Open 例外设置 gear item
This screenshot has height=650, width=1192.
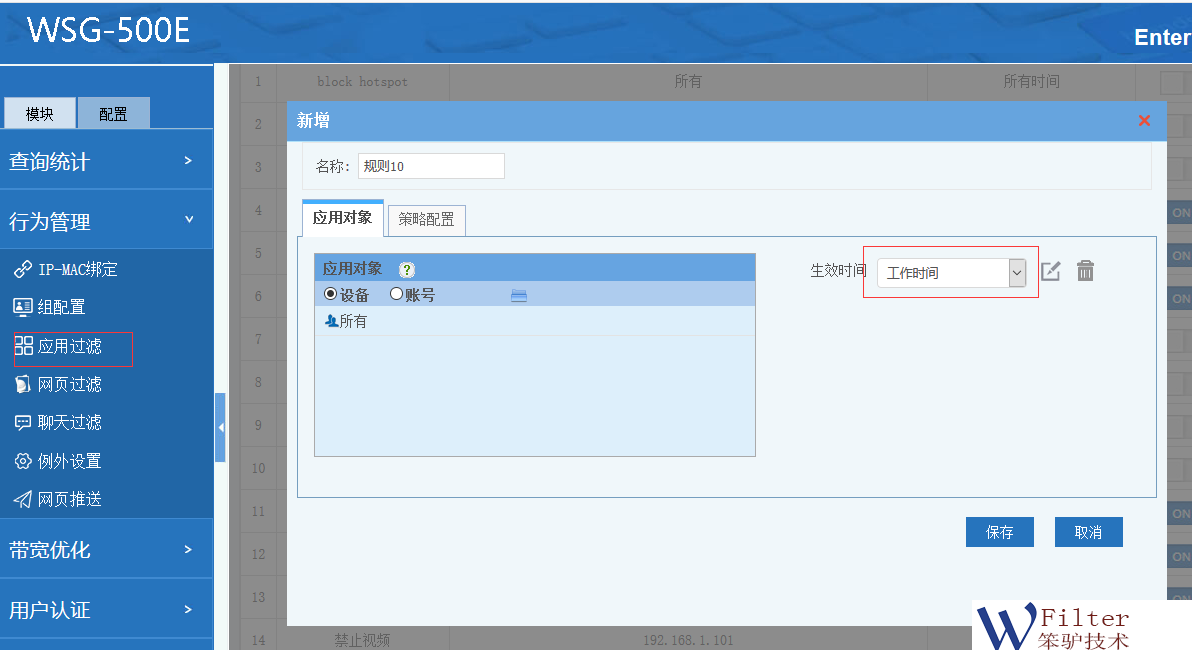[58, 461]
